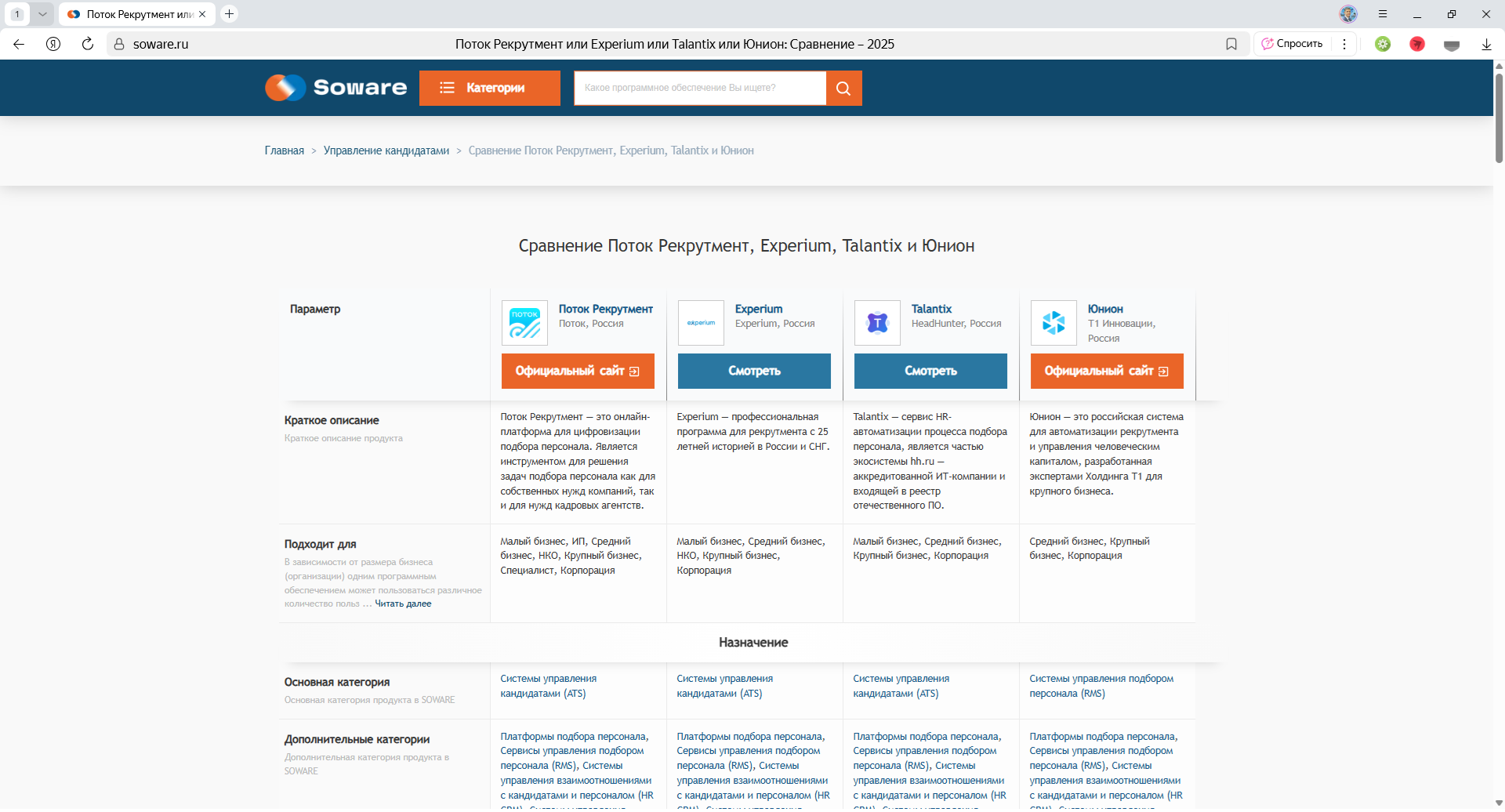
Task: Bookmark this page via bookmark icon
Action: (x=1231, y=44)
